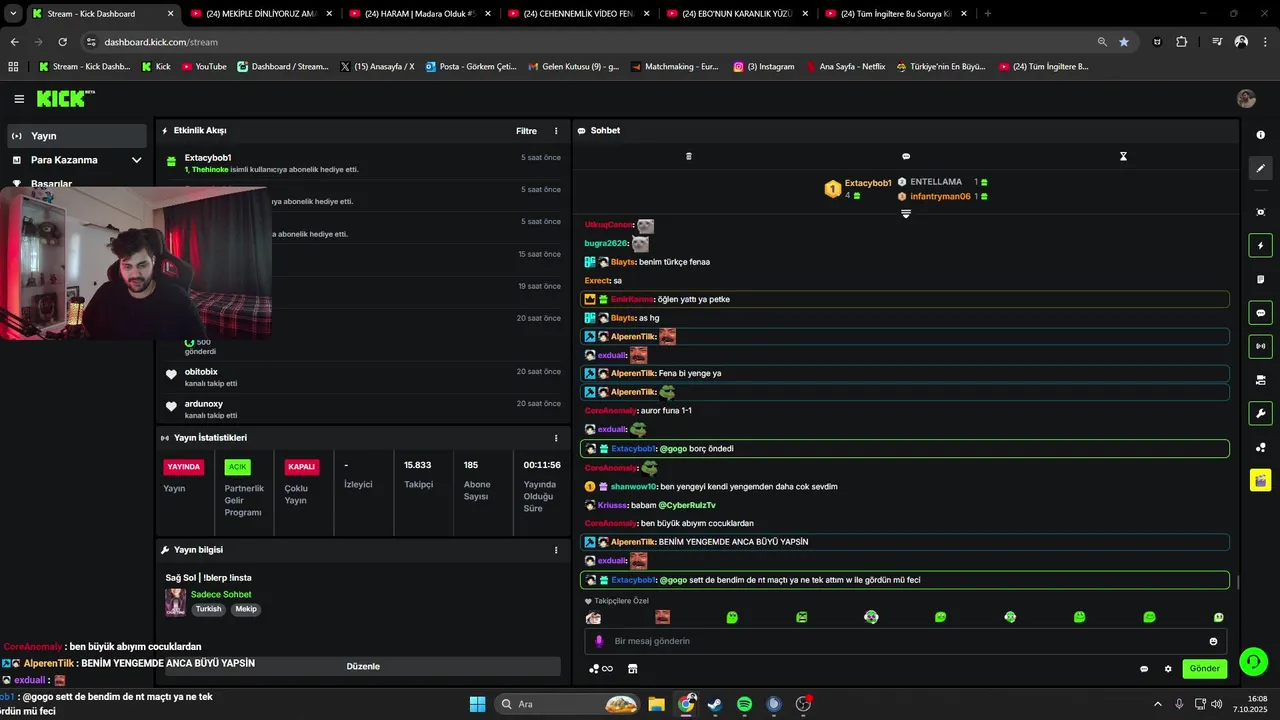Image resolution: width=1280 pixels, height=720 pixels.
Task: Open the emoji picker in message box
Action: (1214, 641)
